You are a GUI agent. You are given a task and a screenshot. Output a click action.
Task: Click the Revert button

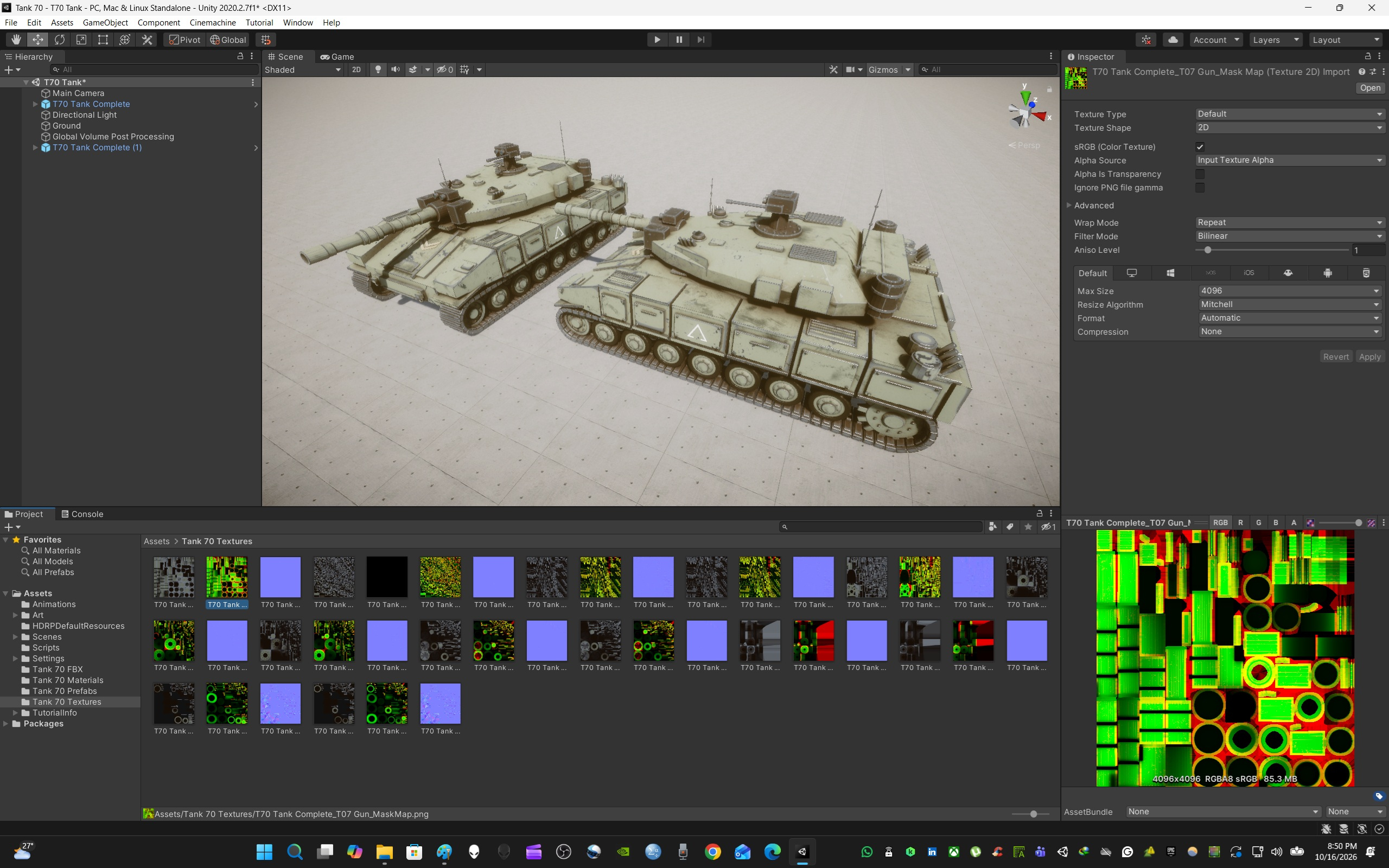click(x=1336, y=356)
